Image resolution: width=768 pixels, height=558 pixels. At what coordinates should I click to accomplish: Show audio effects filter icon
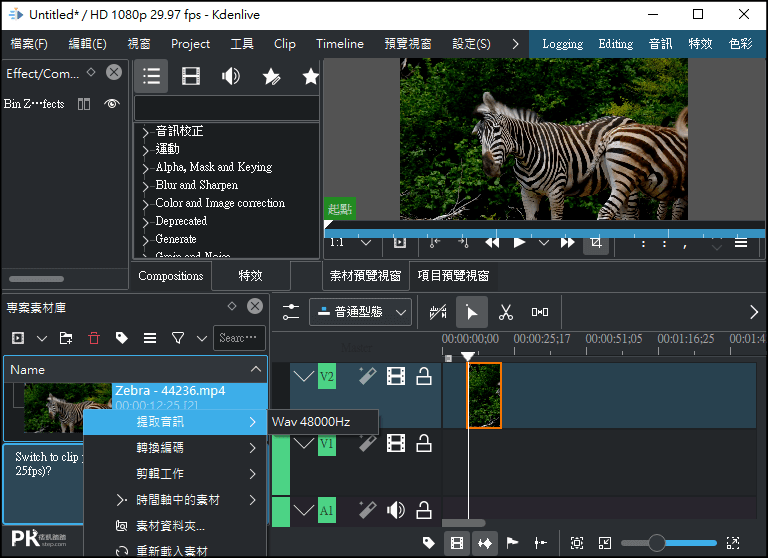[x=230, y=76]
